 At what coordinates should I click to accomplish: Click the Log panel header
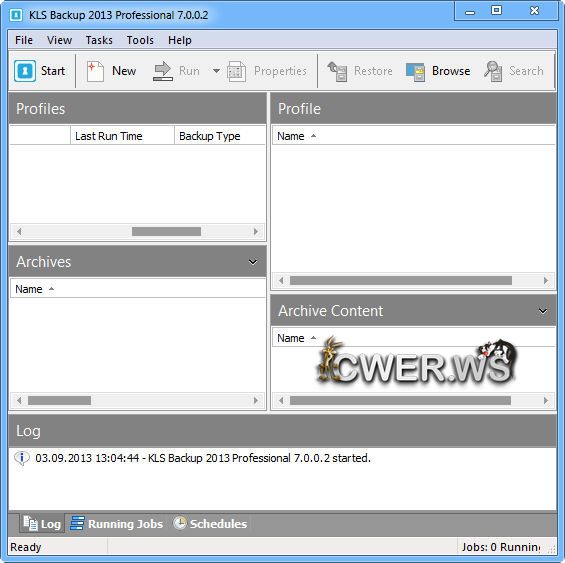(282, 431)
